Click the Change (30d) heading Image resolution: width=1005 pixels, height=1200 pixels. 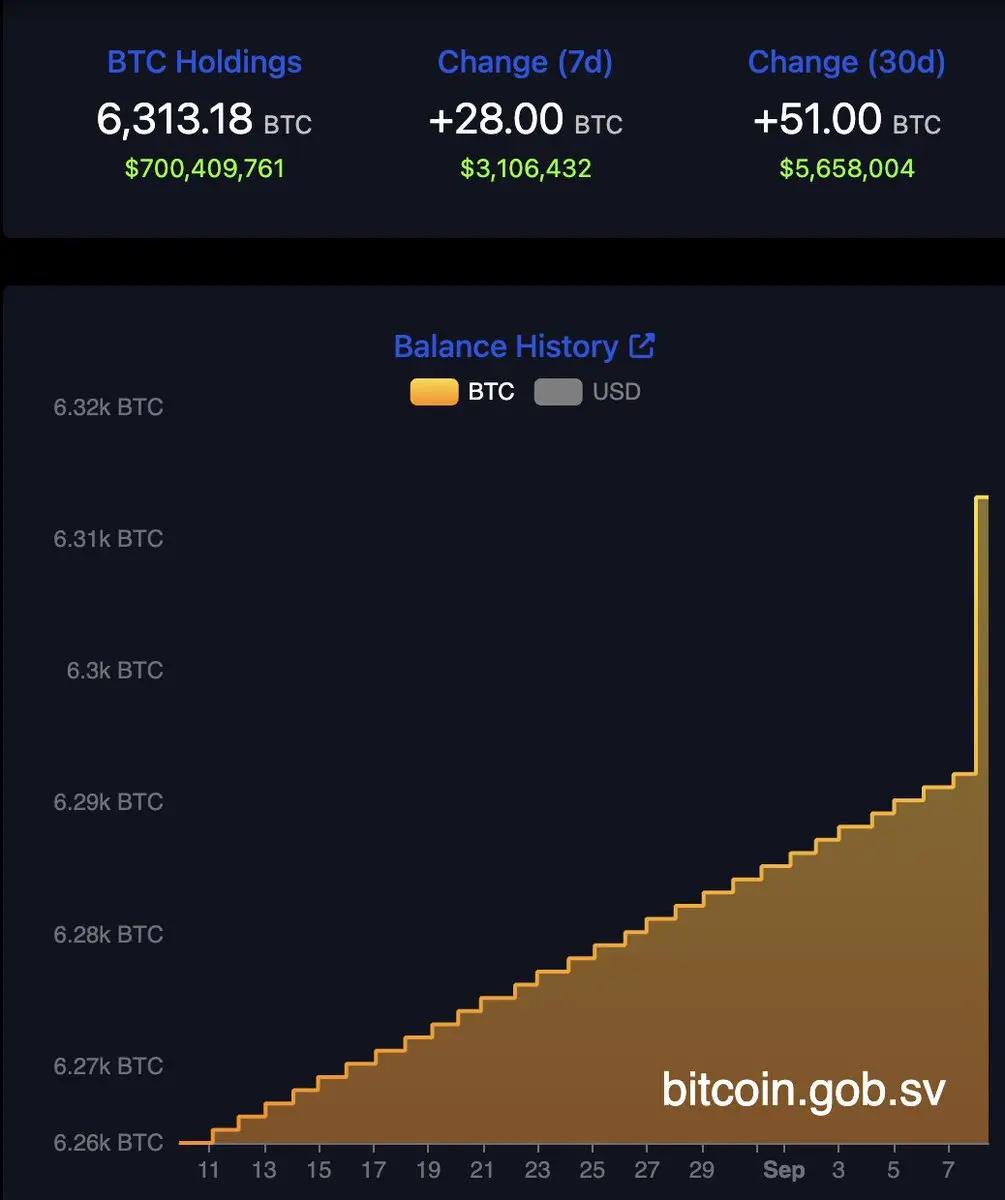pyautogui.click(x=846, y=62)
